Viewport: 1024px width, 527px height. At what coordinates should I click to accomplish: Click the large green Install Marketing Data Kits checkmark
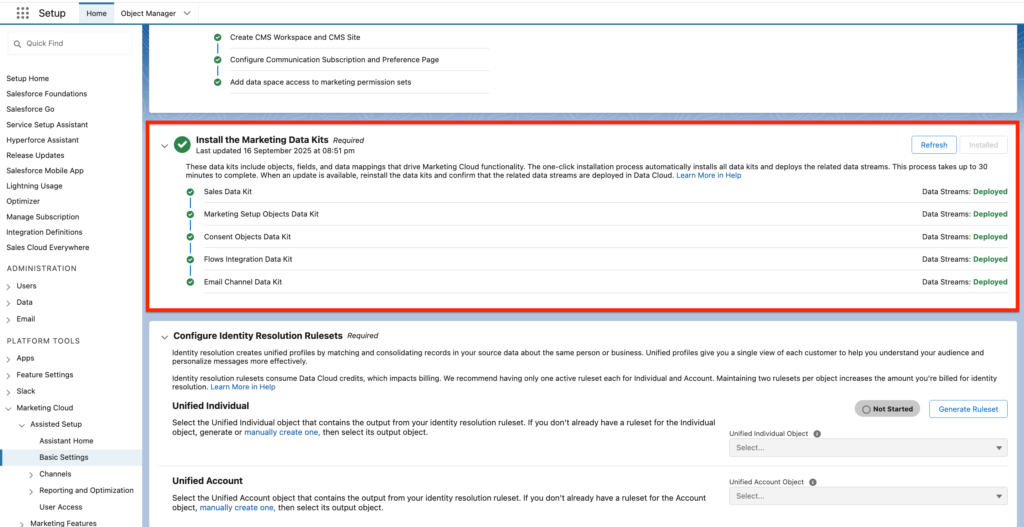pyautogui.click(x=182, y=145)
